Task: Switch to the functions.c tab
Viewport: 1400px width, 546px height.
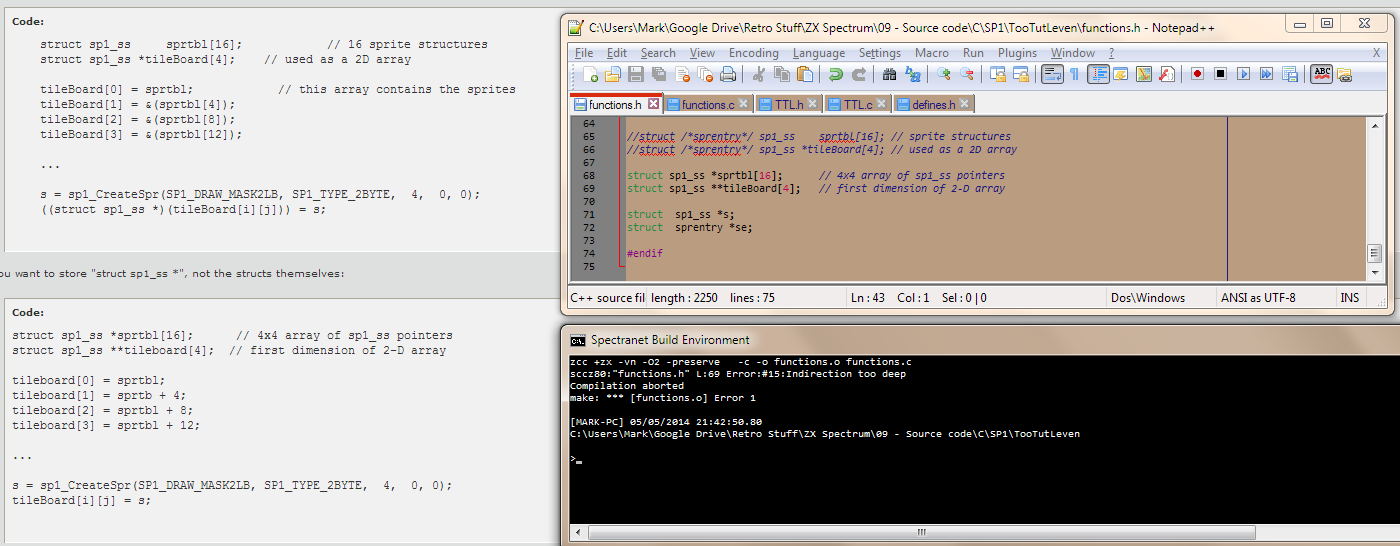Action: coord(707,104)
